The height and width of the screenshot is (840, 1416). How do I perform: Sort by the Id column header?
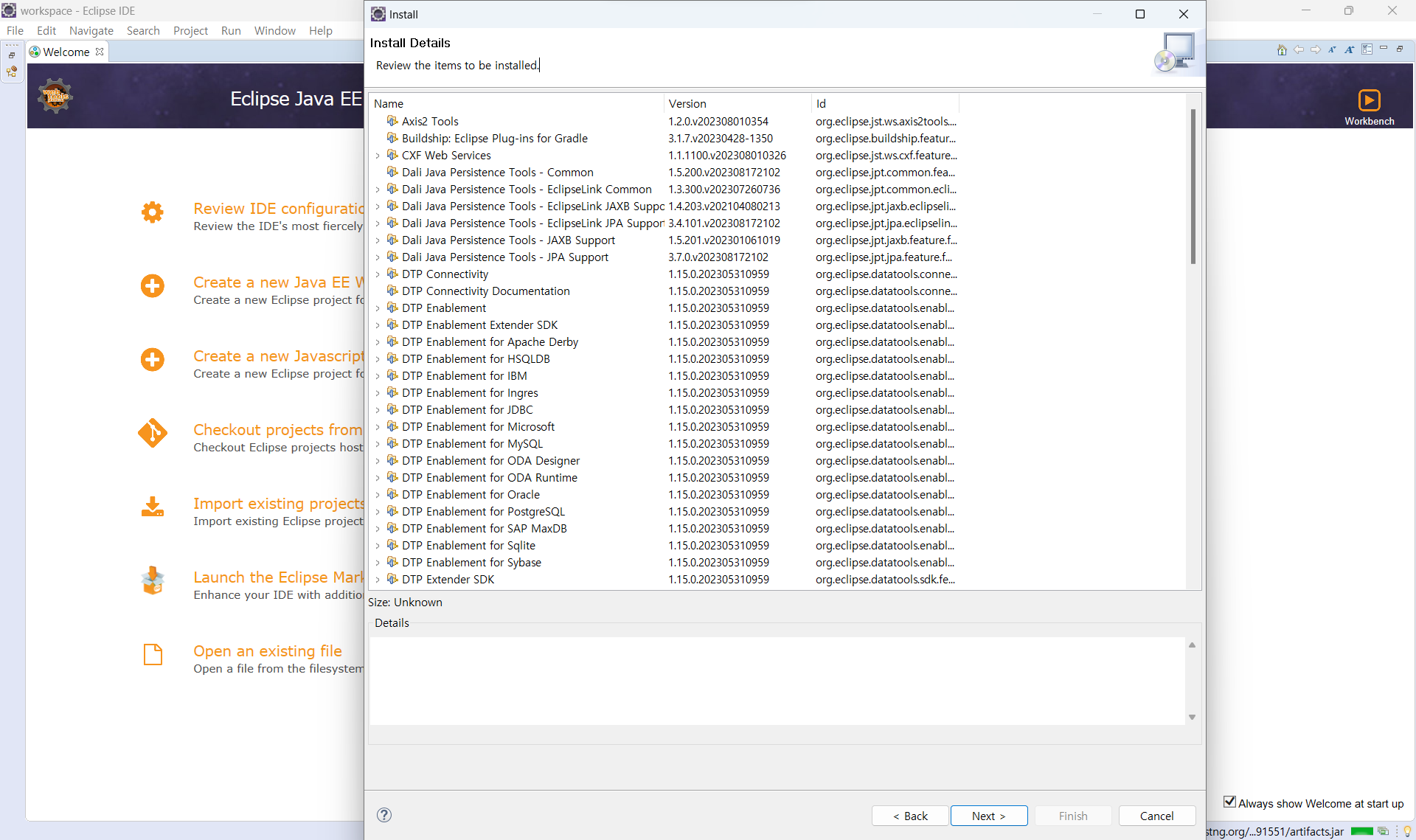coord(885,103)
